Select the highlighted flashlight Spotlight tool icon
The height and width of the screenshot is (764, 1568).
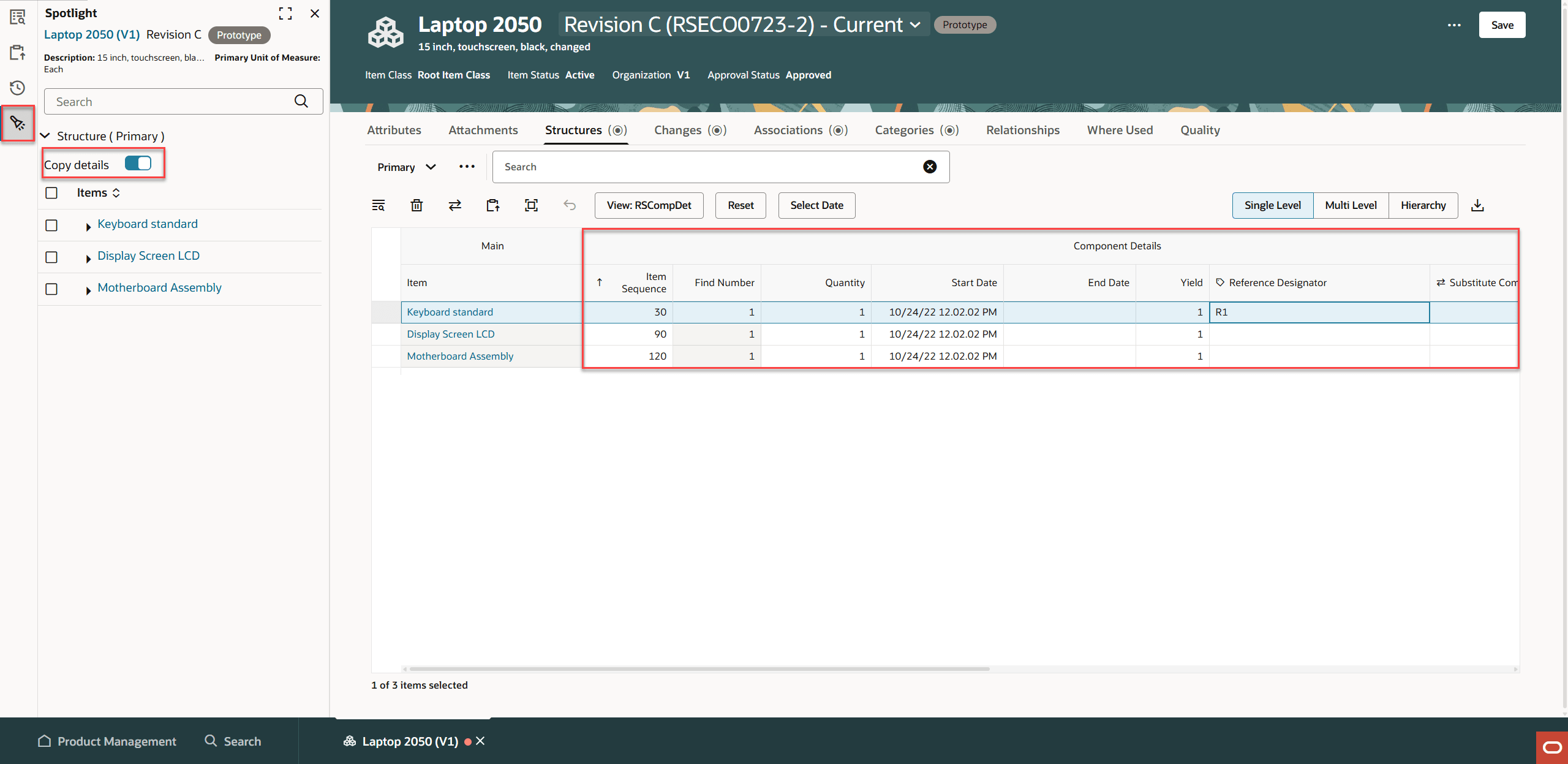tap(17, 123)
